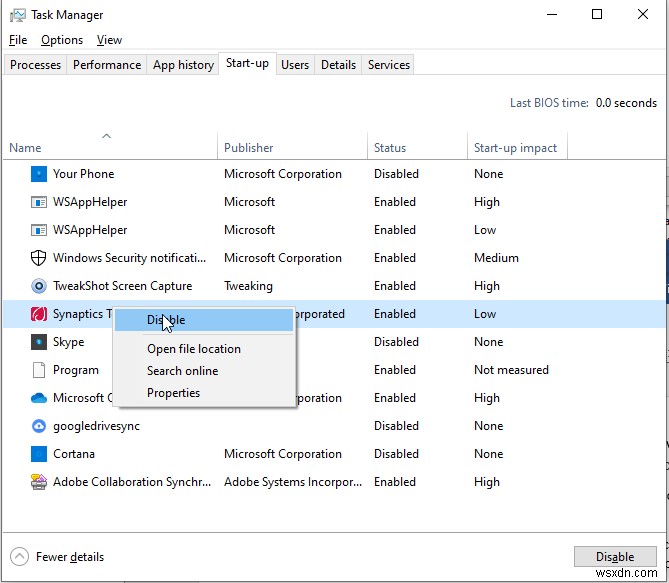The image size is (669, 583).
Task: Choose Disable in the context menu
Action: (x=204, y=320)
